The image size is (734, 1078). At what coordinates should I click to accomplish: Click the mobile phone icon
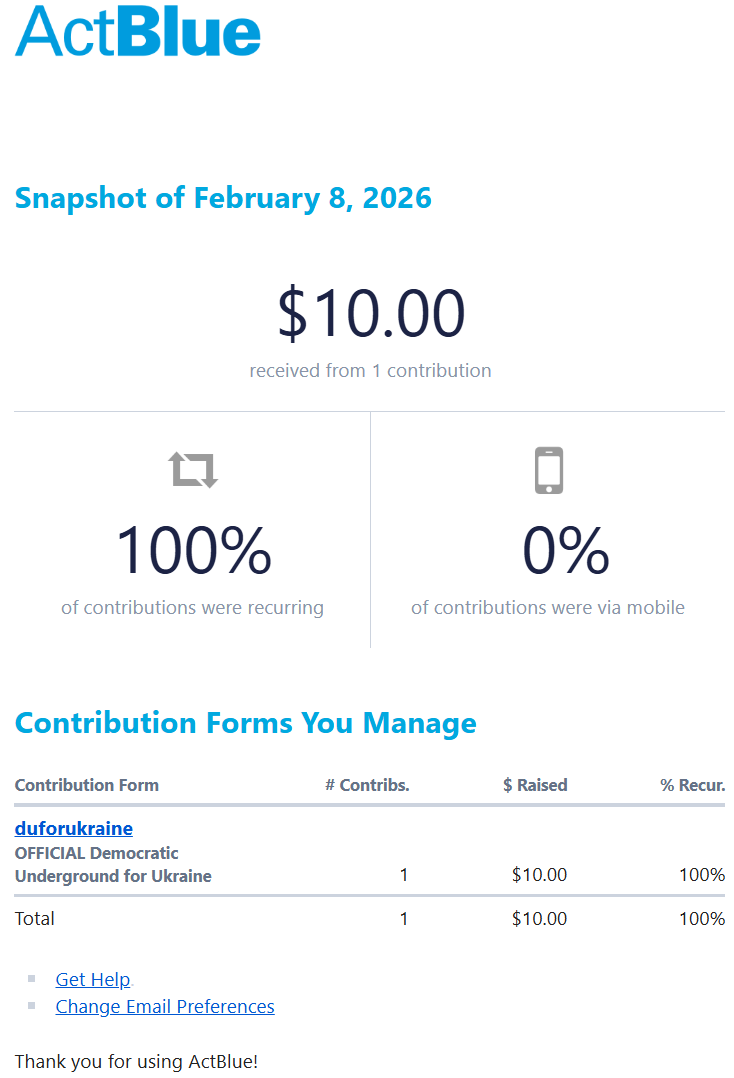click(549, 470)
